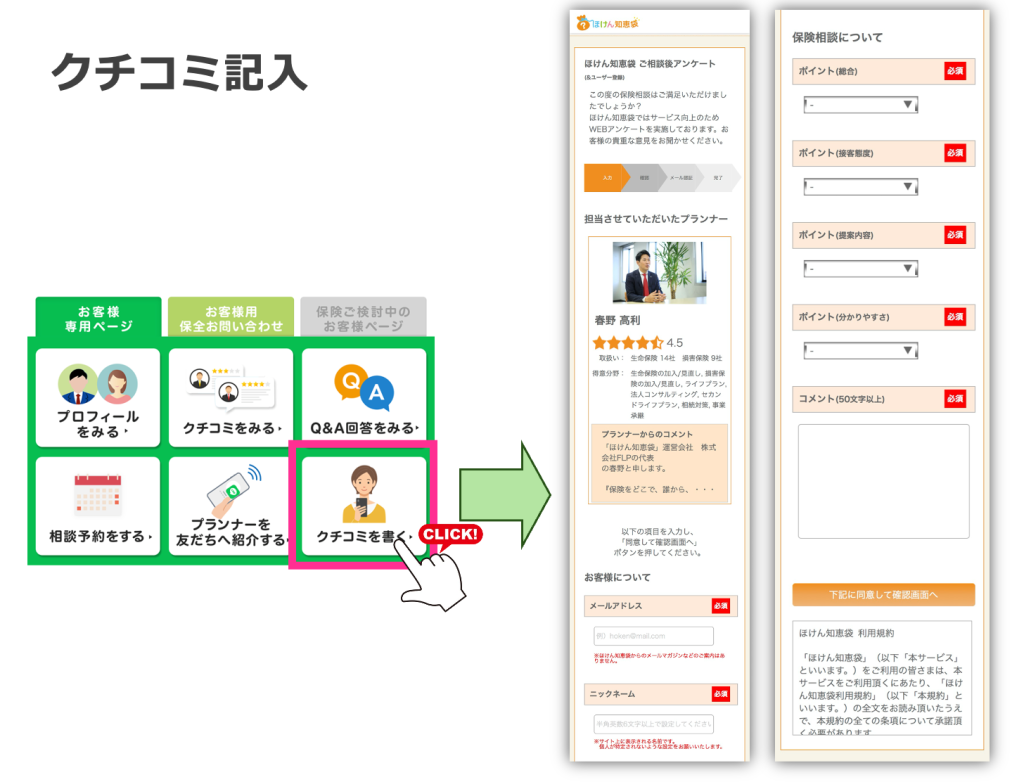Viewport: 1024px width, 782px height.
Task: Open the 相談予約をする calendar tile
Action: 98,506
